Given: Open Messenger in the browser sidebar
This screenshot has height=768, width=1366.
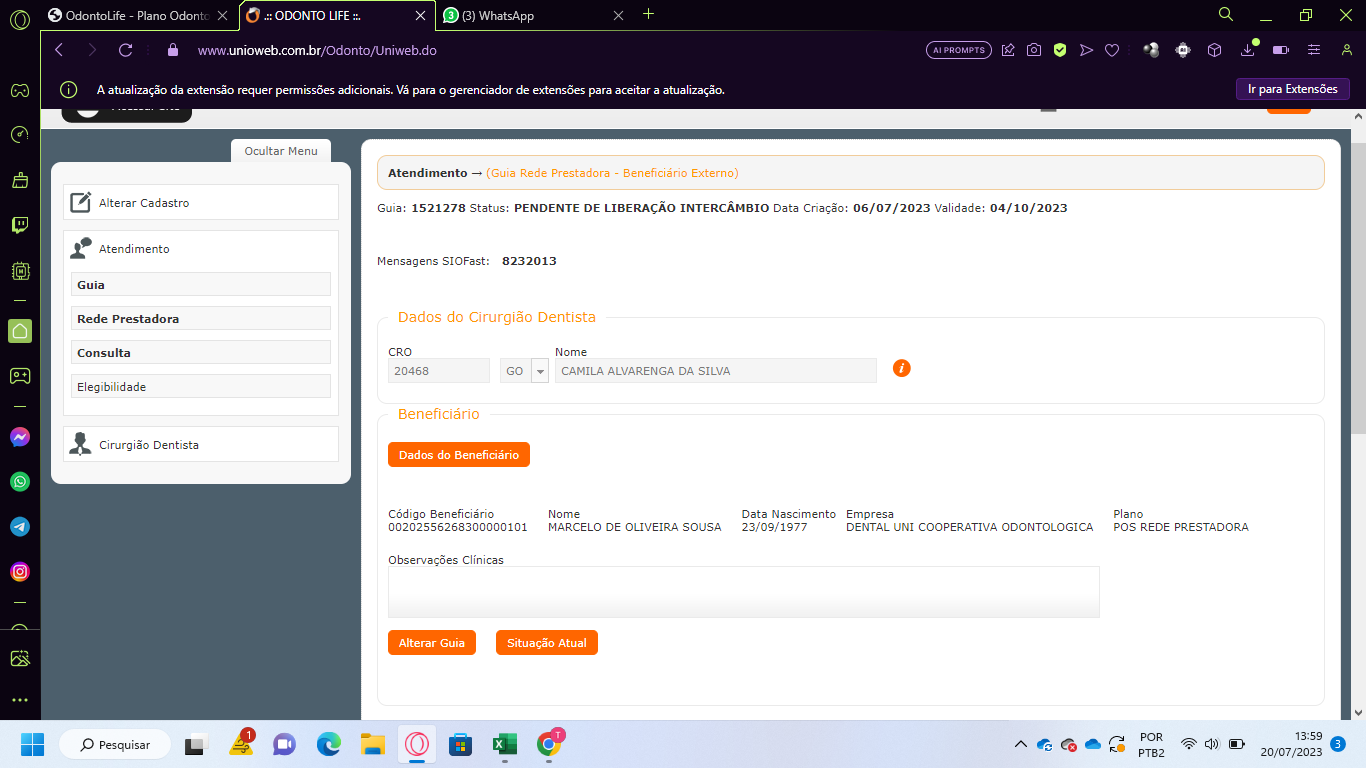Looking at the screenshot, I should pos(20,437).
